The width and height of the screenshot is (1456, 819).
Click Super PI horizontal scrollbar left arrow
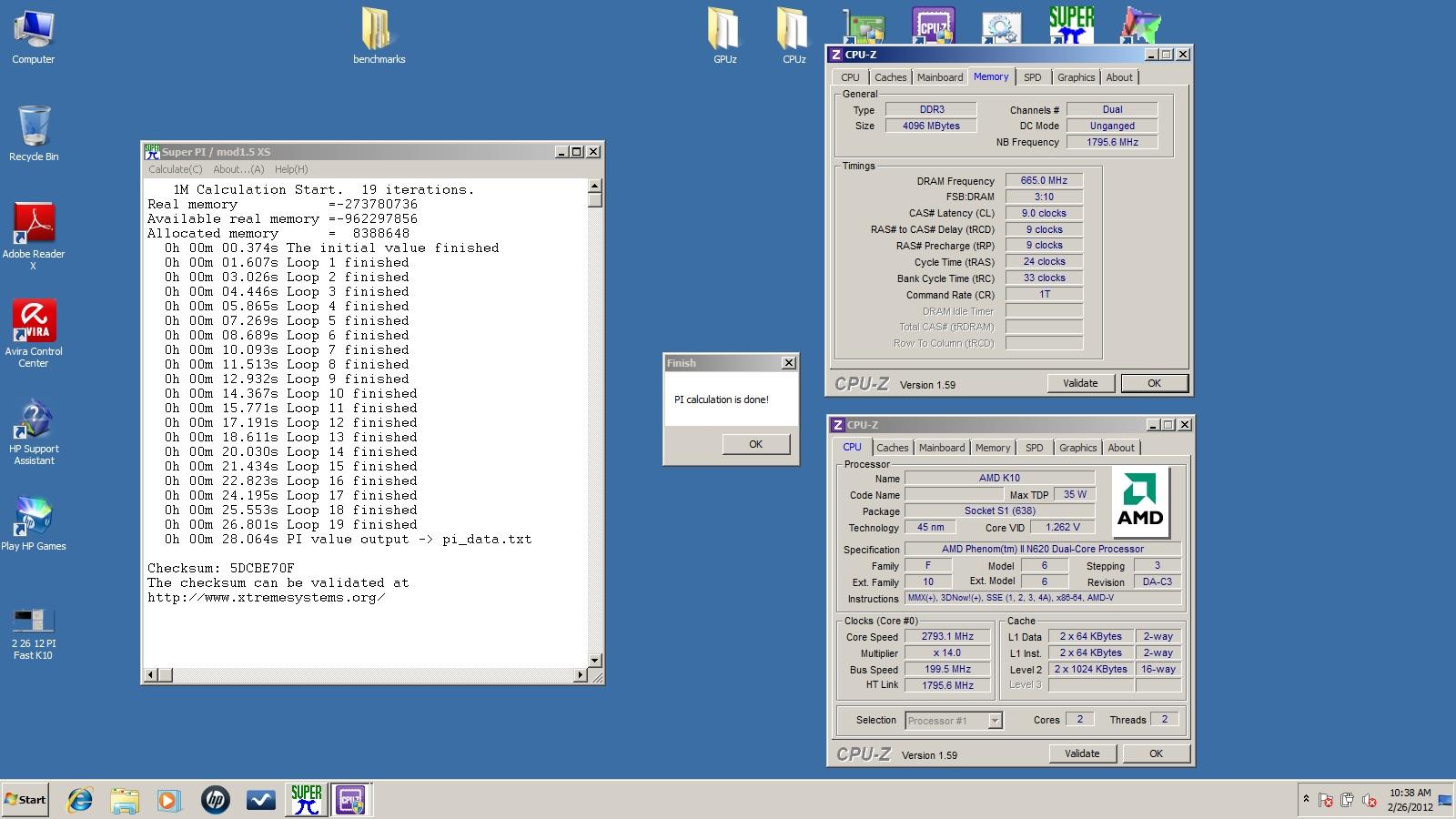click(152, 675)
